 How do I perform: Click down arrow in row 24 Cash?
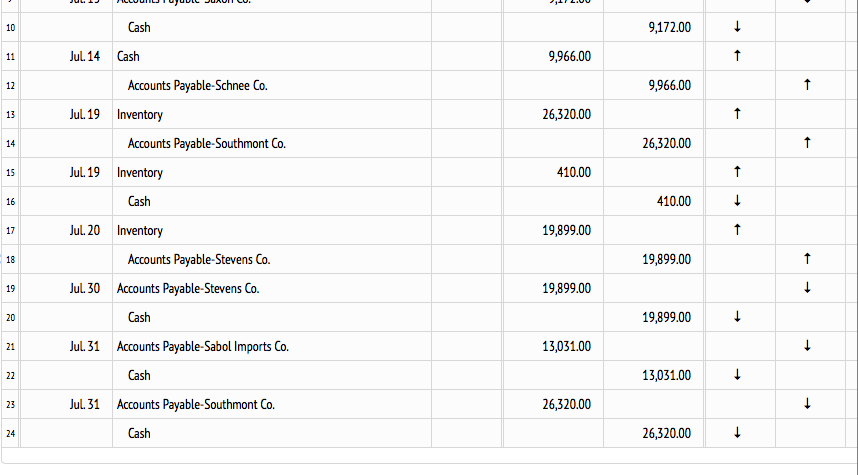737,433
